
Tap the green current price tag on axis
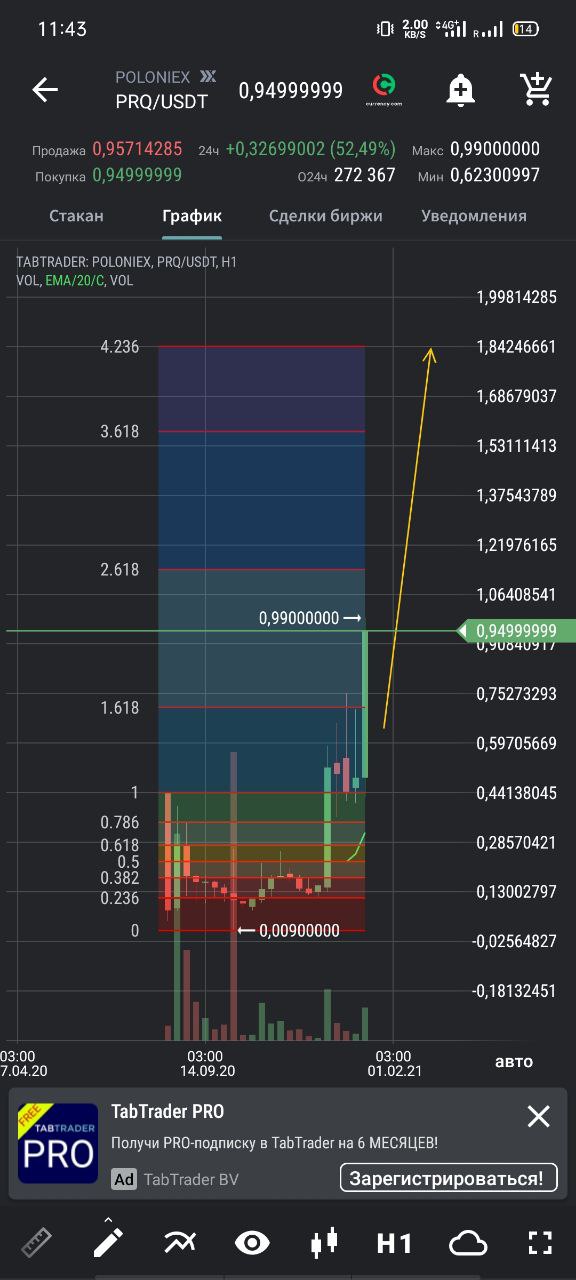(x=516, y=631)
